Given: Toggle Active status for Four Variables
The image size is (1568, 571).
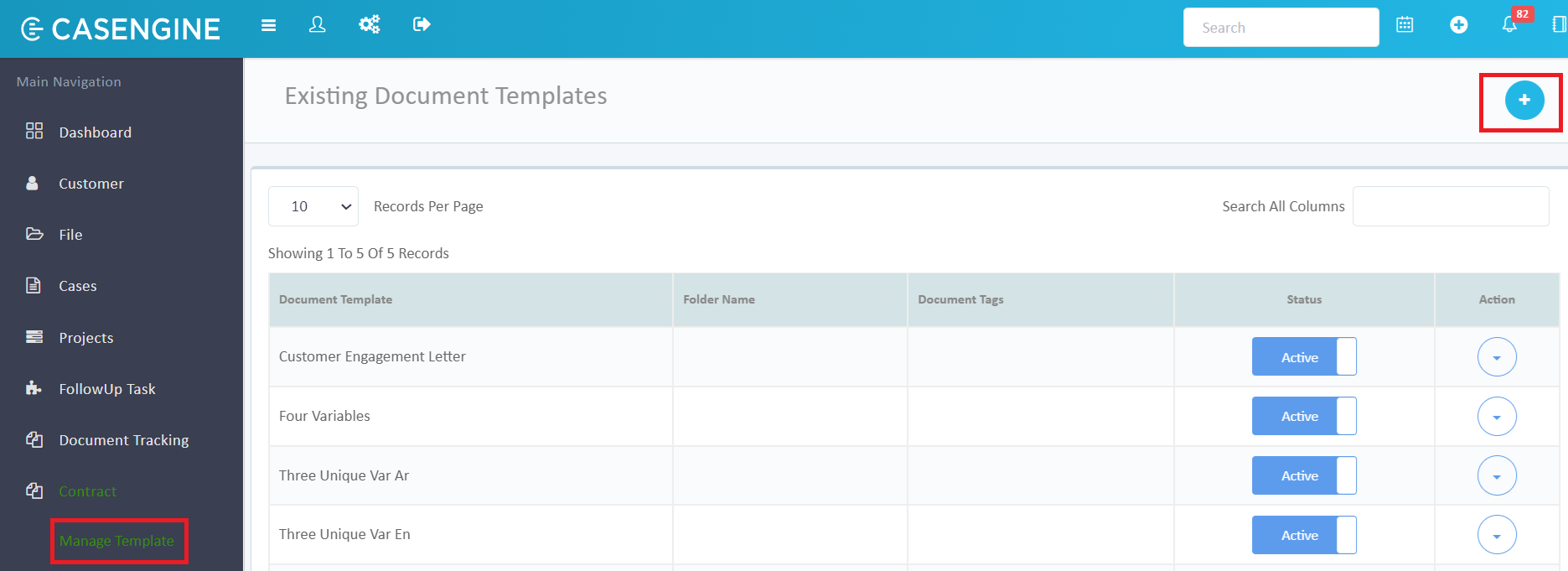Looking at the screenshot, I should pos(1303,416).
